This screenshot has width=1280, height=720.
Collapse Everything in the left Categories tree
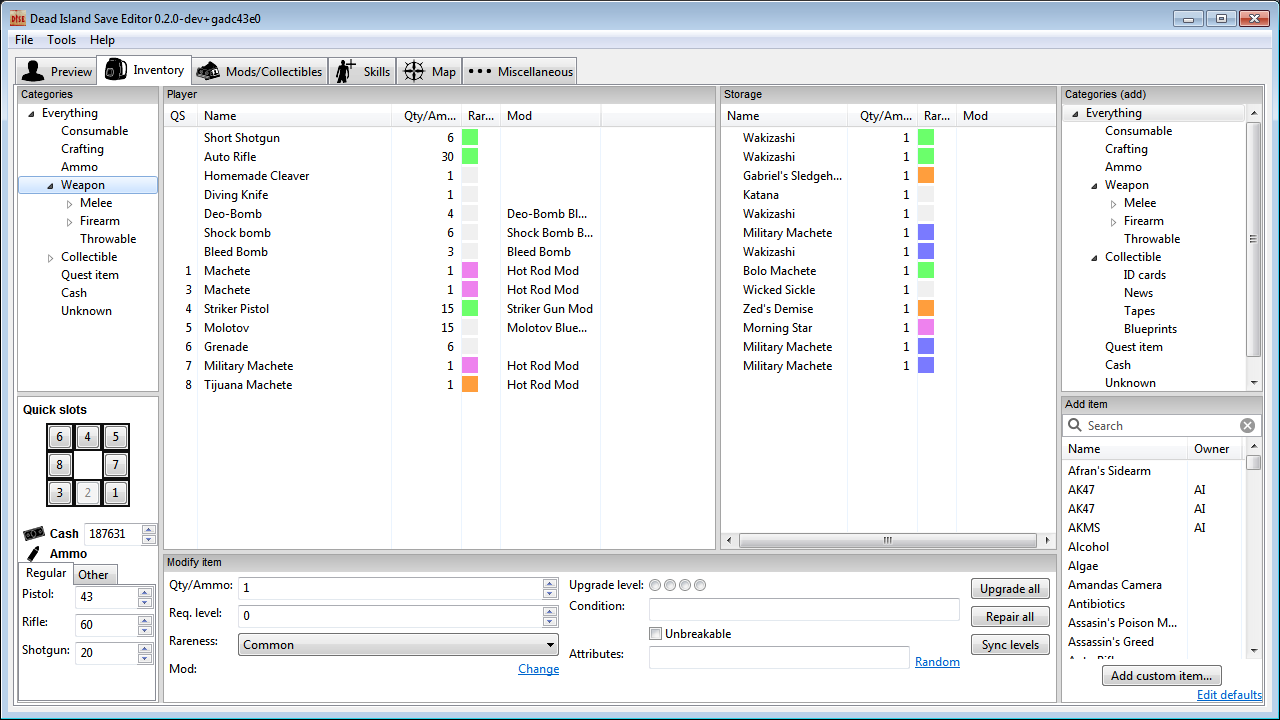click(31, 113)
